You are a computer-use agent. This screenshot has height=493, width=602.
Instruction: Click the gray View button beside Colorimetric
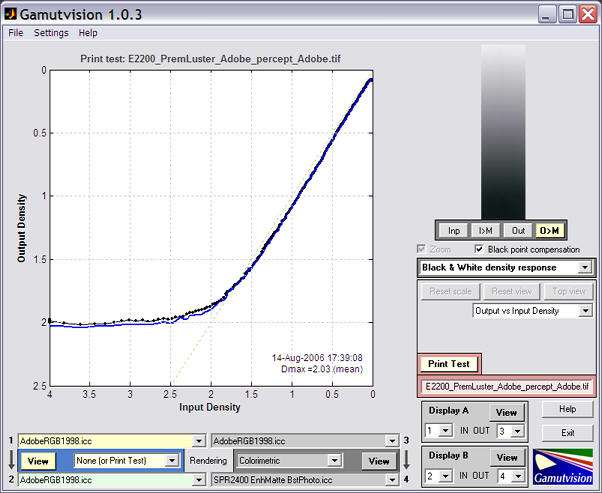[379, 461]
